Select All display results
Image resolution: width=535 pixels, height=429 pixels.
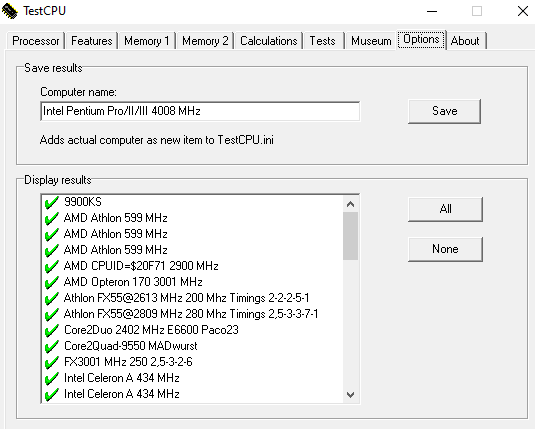[445, 209]
